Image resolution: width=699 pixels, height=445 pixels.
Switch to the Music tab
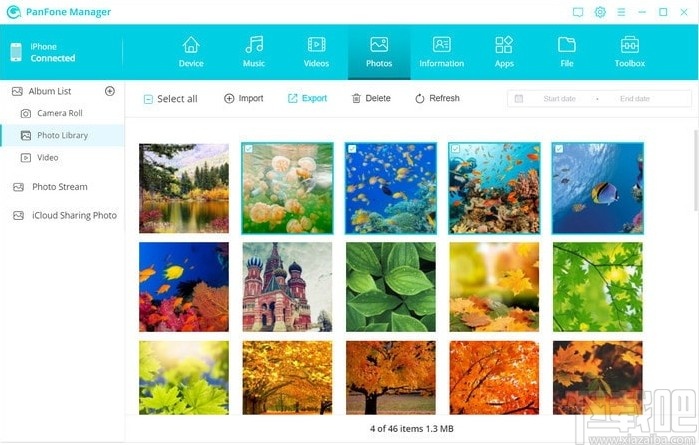tap(254, 52)
